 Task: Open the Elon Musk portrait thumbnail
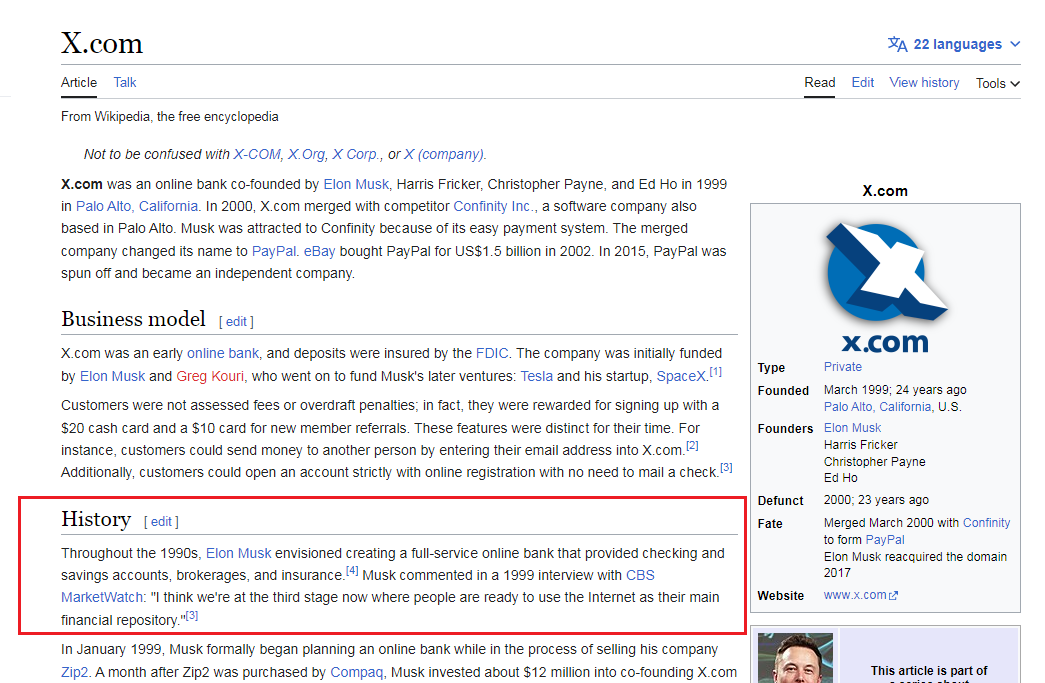pyautogui.click(x=795, y=658)
